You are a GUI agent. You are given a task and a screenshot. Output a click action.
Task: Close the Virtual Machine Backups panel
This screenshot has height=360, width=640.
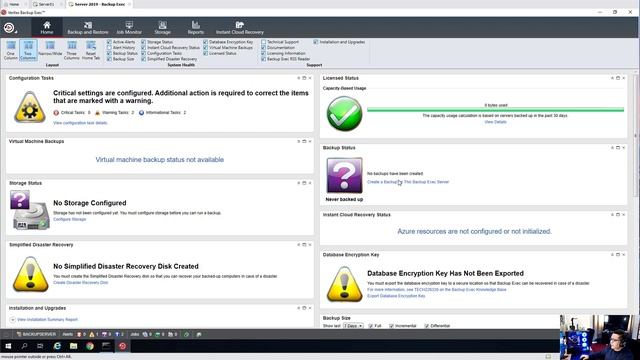310,141
